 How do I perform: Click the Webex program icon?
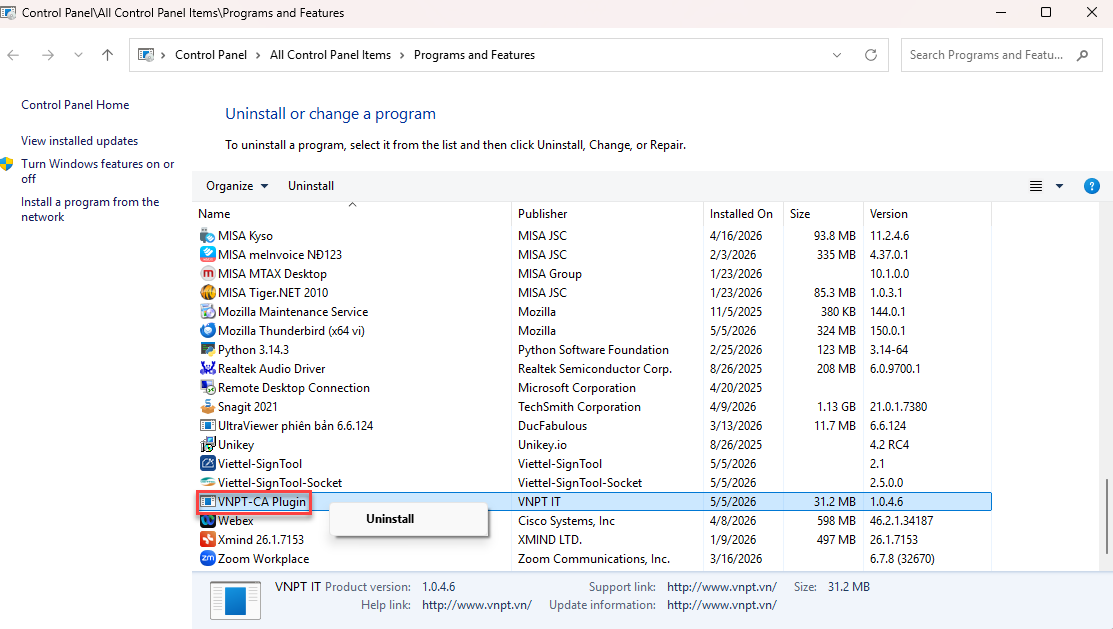click(207, 520)
